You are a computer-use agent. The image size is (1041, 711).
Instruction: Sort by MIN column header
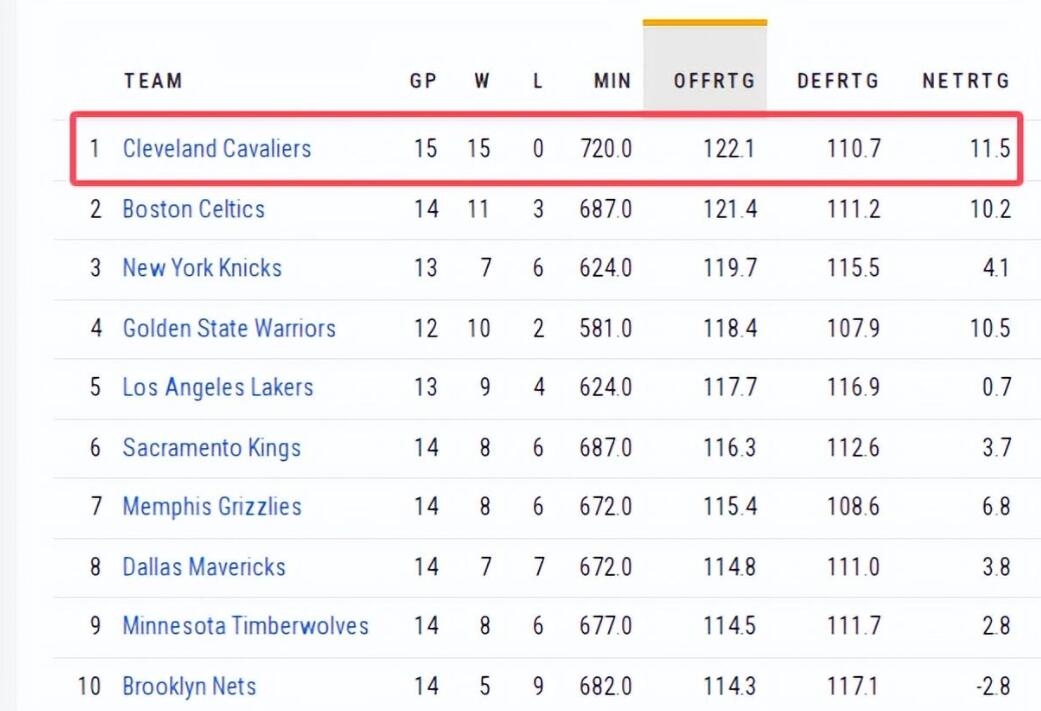pos(612,81)
